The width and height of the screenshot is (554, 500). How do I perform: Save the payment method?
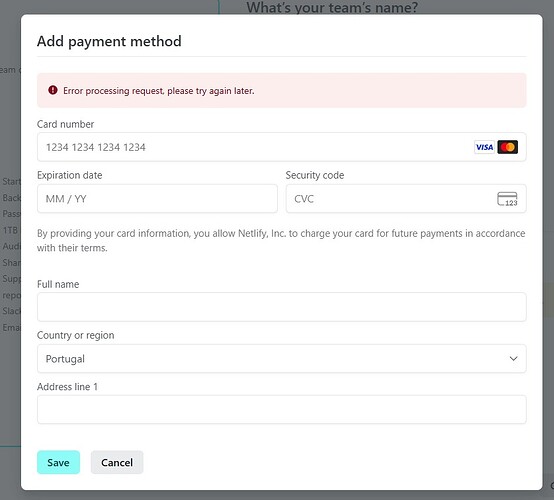(58, 462)
